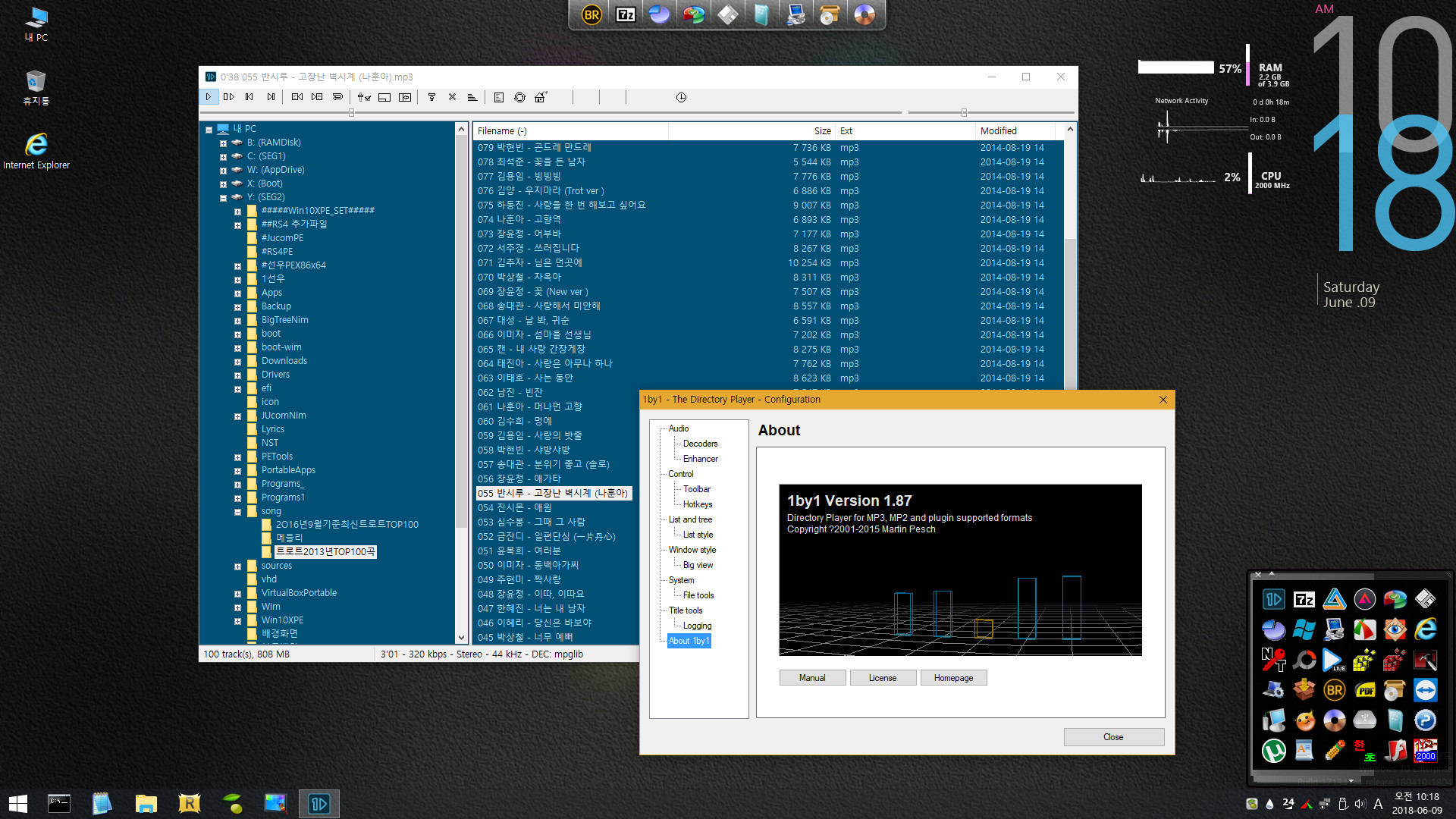Select track 070 박상철 - 자옥아
The width and height of the screenshot is (1456, 819).
tap(519, 278)
